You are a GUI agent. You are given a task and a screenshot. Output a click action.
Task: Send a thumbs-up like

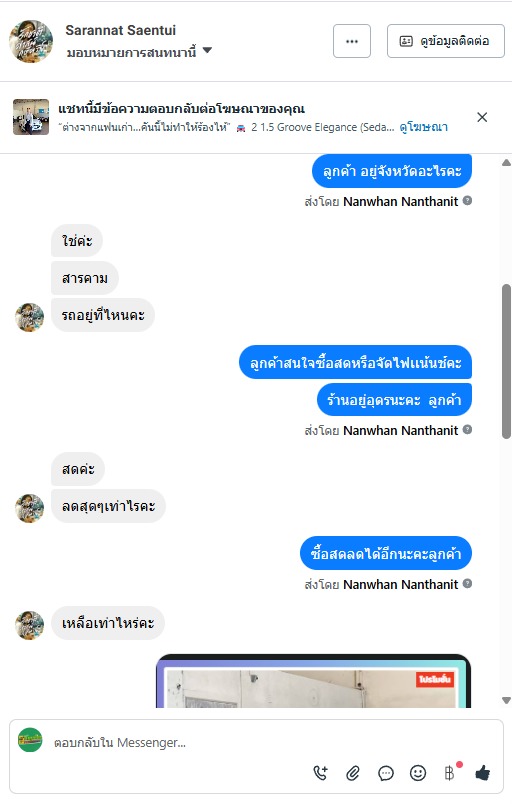[x=482, y=773]
